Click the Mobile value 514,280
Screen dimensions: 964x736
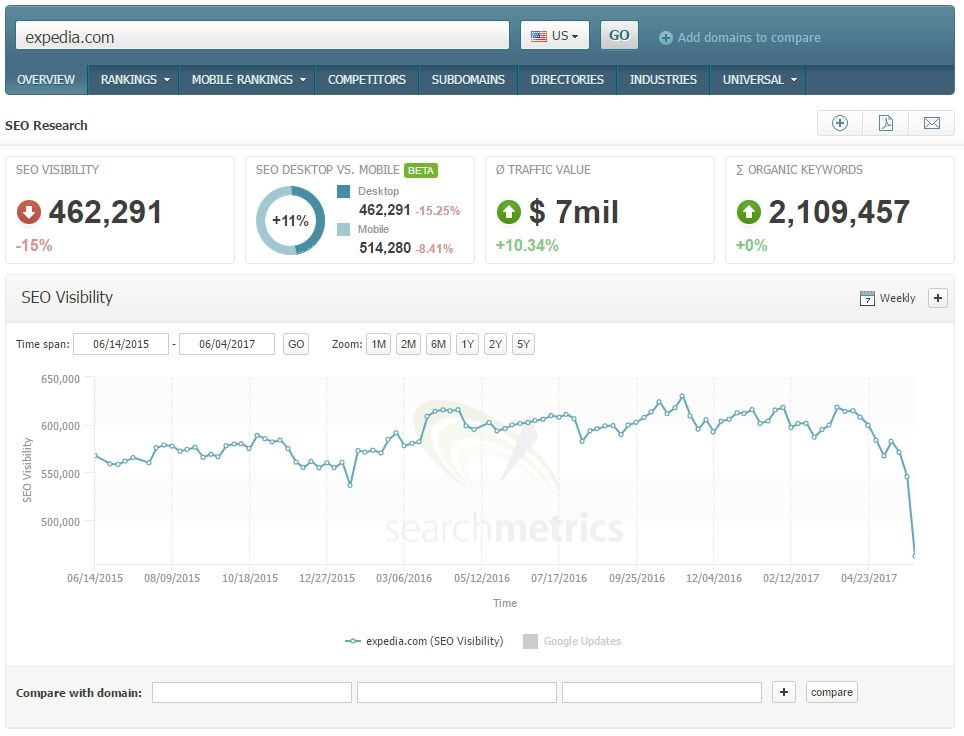pos(385,248)
